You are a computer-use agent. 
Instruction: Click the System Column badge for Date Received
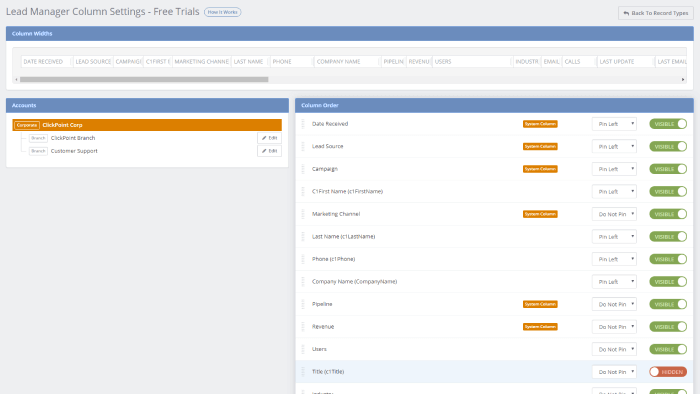tap(540, 124)
